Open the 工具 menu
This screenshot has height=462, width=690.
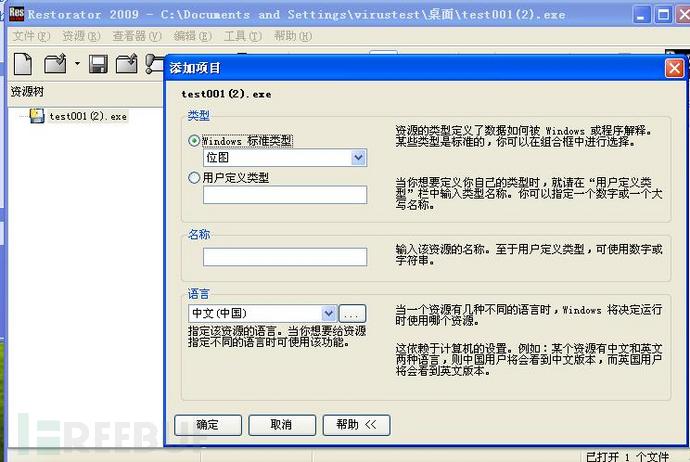pyautogui.click(x=242, y=36)
